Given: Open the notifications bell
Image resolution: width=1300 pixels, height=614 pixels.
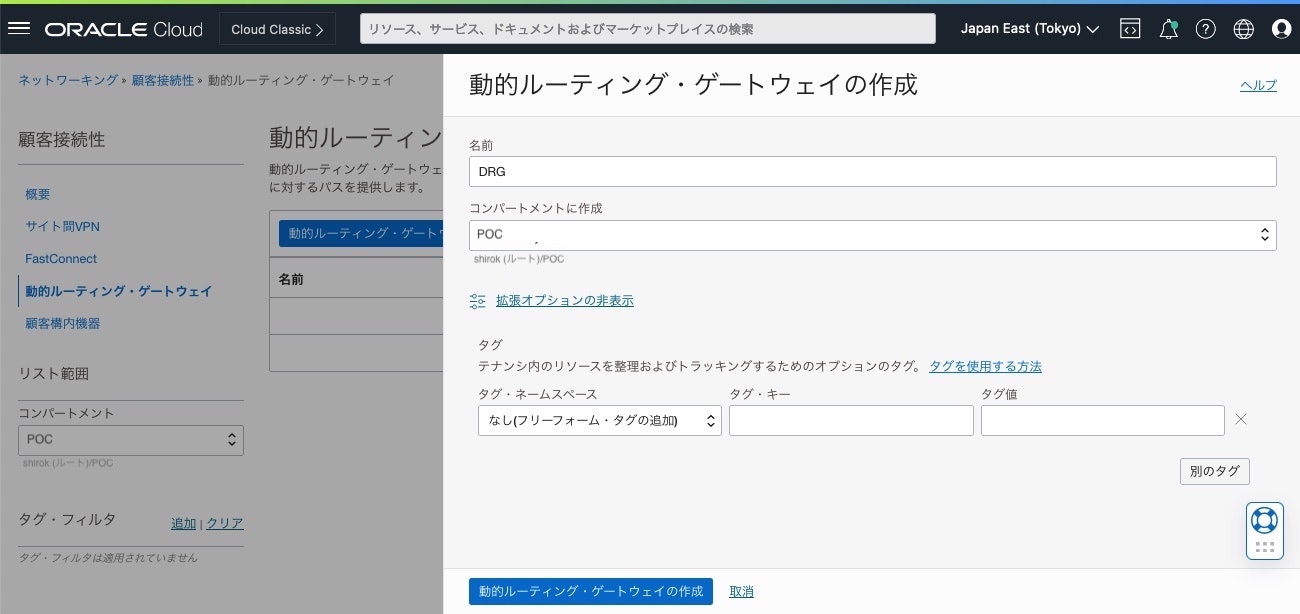Looking at the screenshot, I should click(1168, 29).
